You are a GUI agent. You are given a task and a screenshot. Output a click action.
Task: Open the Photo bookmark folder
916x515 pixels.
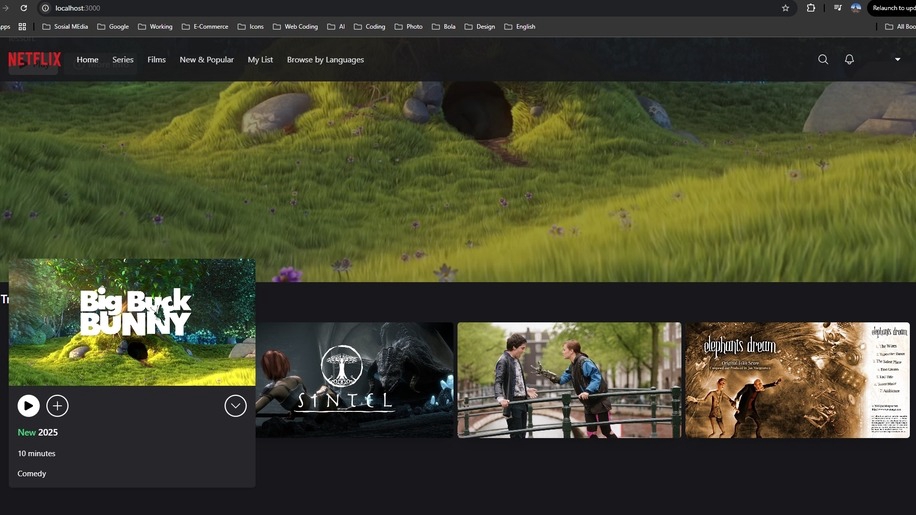408,27
